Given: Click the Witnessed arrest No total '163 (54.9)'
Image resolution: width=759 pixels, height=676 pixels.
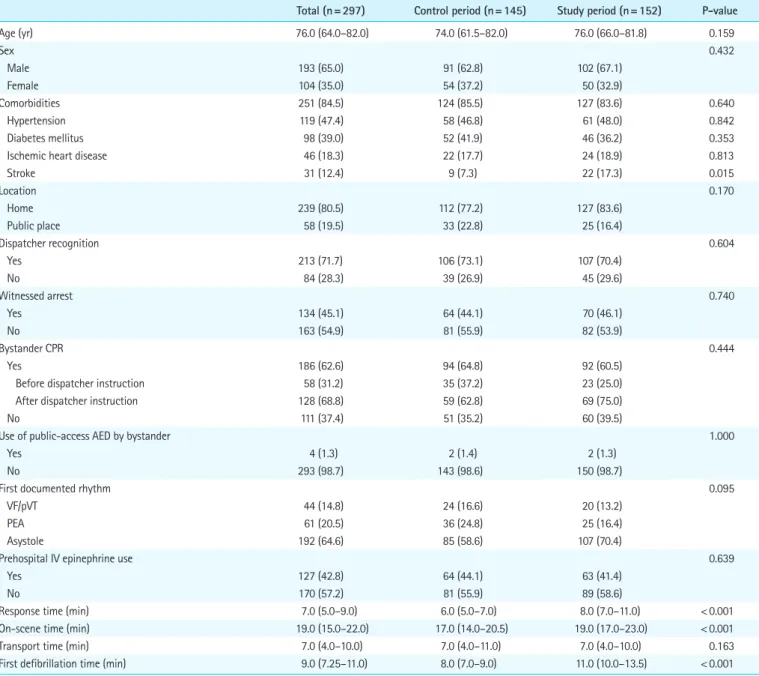Looking at the screenshot, I should [x=321, y=331].
